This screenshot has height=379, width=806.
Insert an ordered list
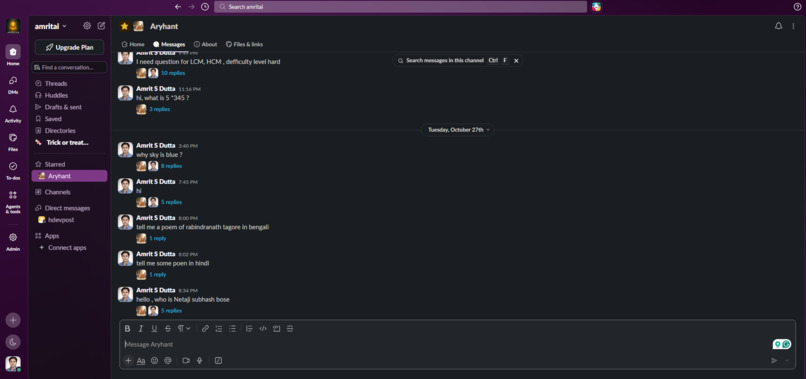pyautogui.click(x=219, y=329)
